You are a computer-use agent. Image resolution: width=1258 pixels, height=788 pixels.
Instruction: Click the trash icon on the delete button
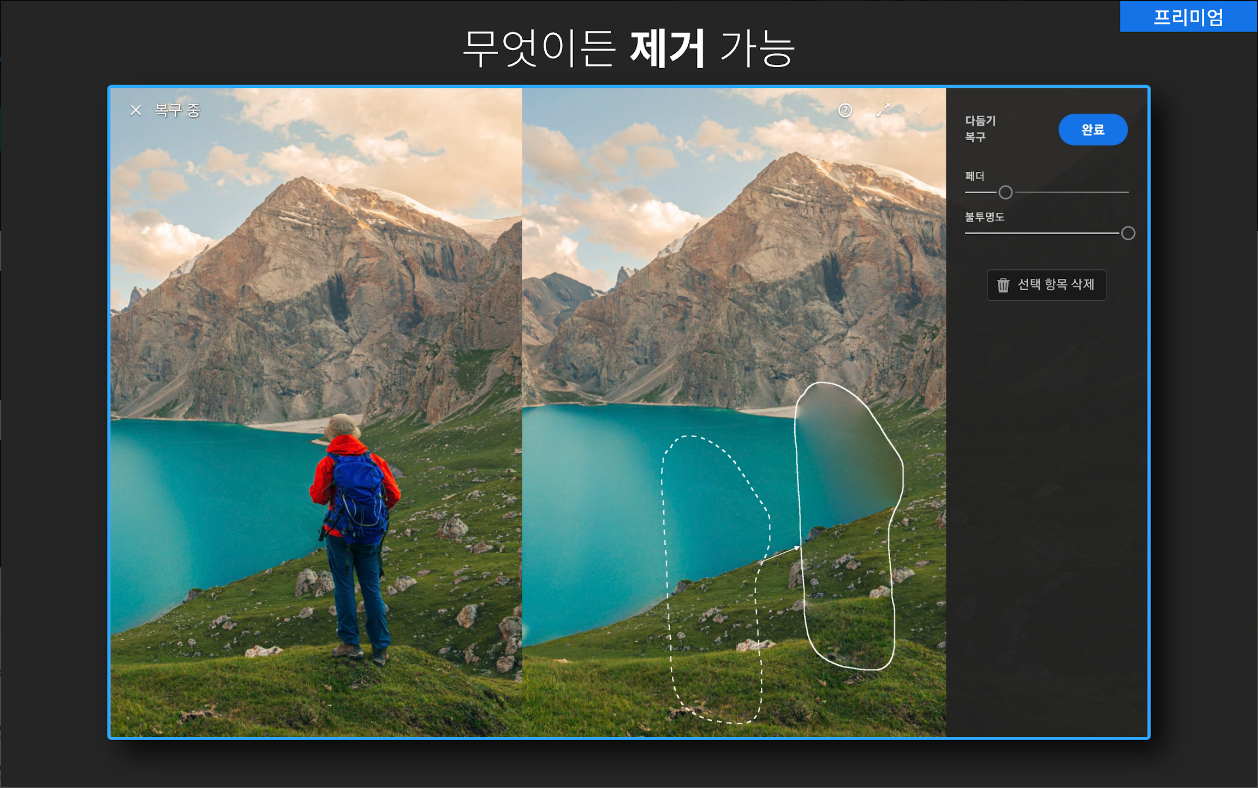tap(1005, 285)
